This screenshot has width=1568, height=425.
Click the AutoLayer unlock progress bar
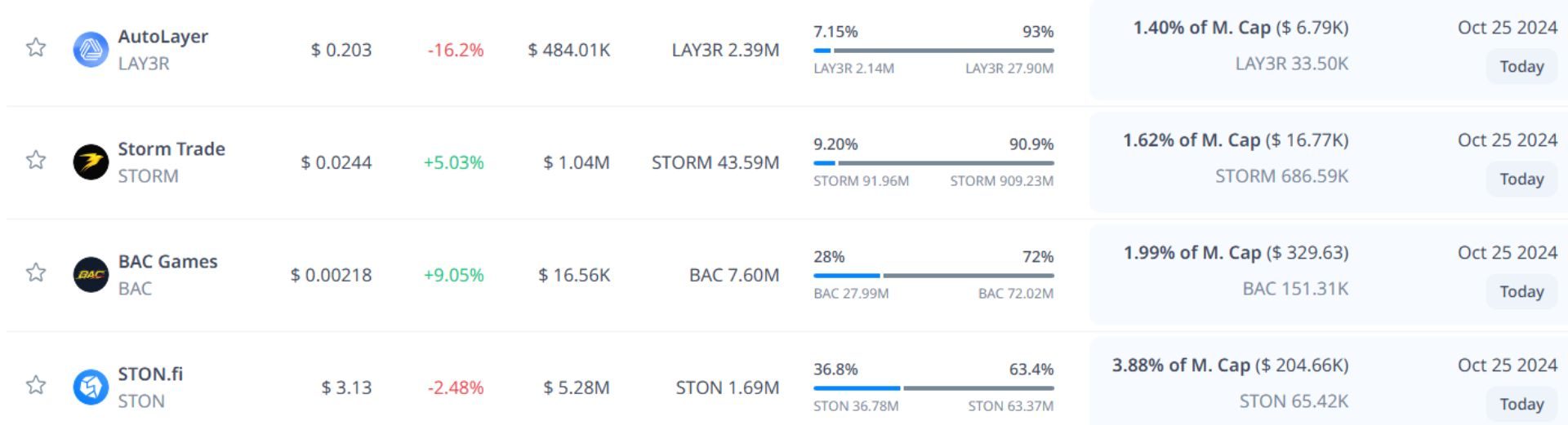(933, 51)
